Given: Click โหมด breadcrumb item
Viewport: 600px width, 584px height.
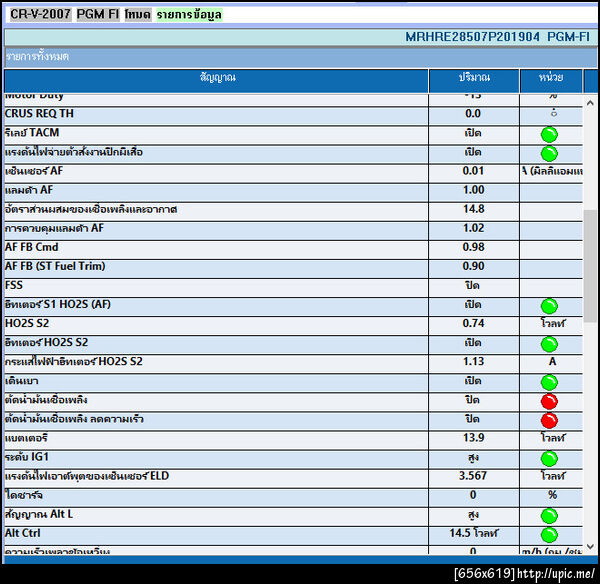Looking at the screenshot, I should (x=138, y=14).
